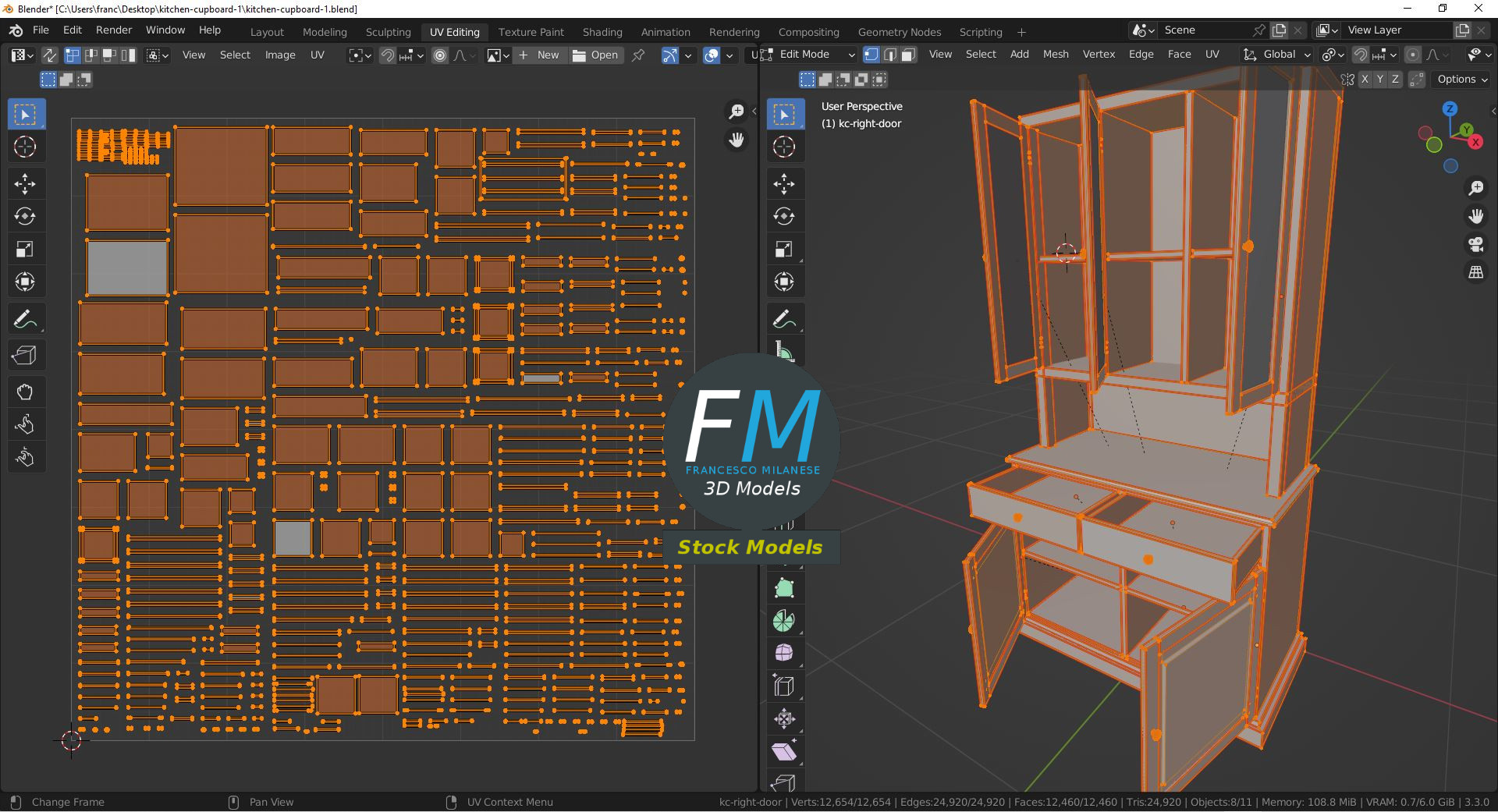1498x812 pixels.
Task: Open Global transform orientation dropdown
Action: [1277, 55]
